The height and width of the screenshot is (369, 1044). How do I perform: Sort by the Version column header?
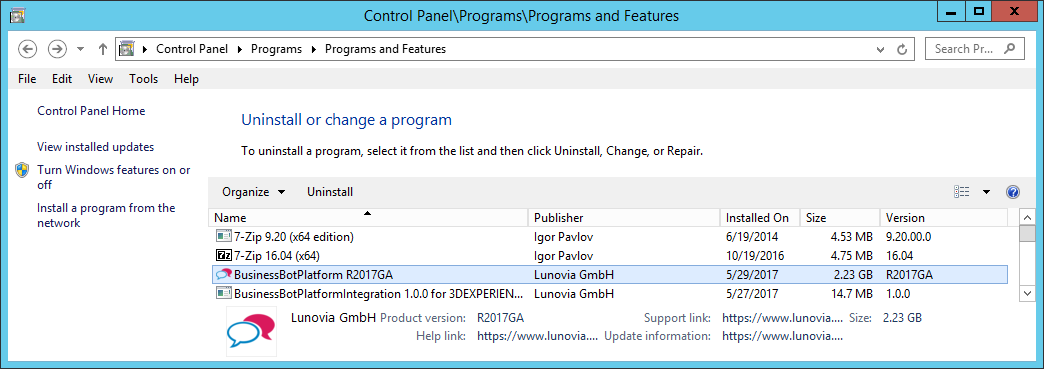click(x=943, y=218)
